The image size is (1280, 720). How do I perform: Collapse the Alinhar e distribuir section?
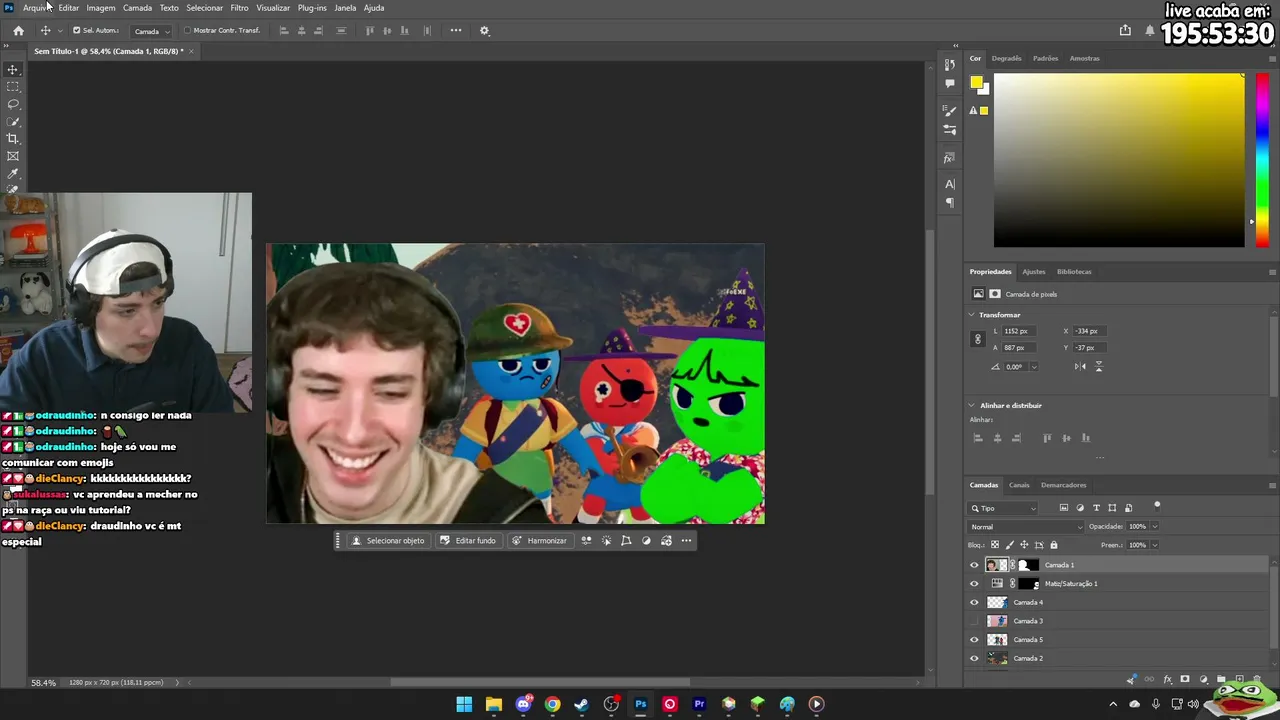(x=972, y=405)
